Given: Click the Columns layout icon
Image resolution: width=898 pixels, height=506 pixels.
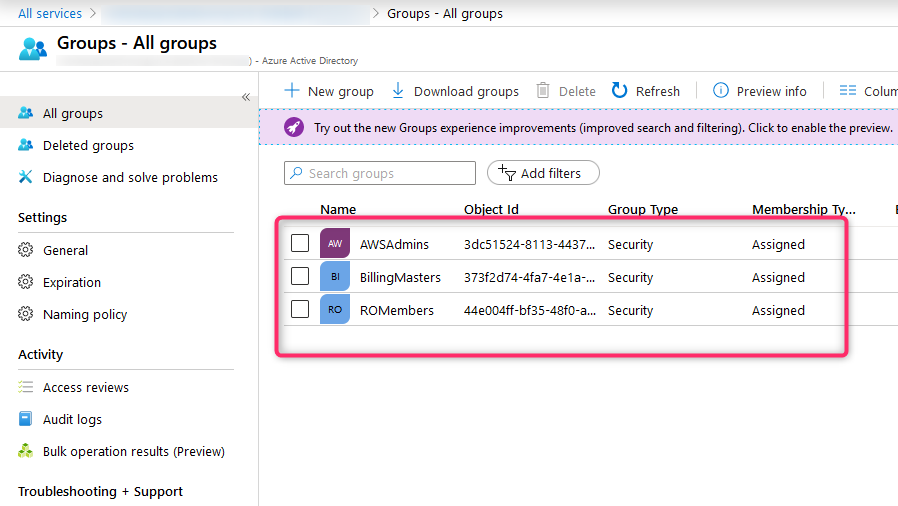Looking at the screenshot, I should 848,90.
